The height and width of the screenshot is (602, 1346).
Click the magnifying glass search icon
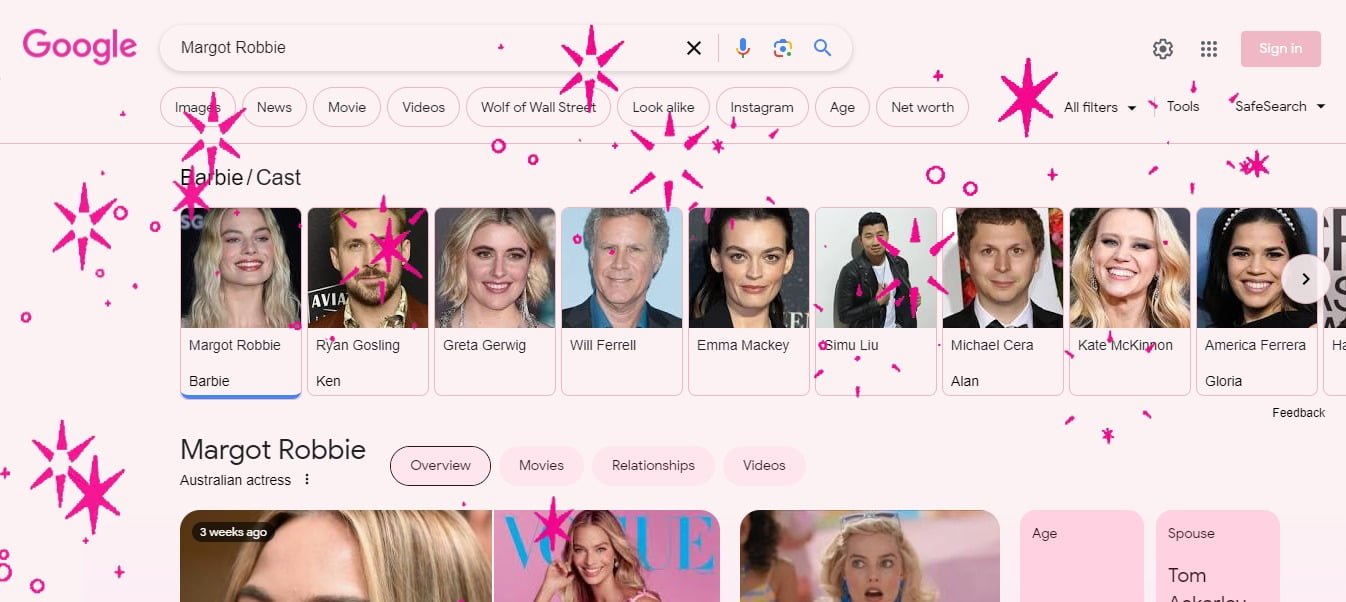[x=822, y=48]
